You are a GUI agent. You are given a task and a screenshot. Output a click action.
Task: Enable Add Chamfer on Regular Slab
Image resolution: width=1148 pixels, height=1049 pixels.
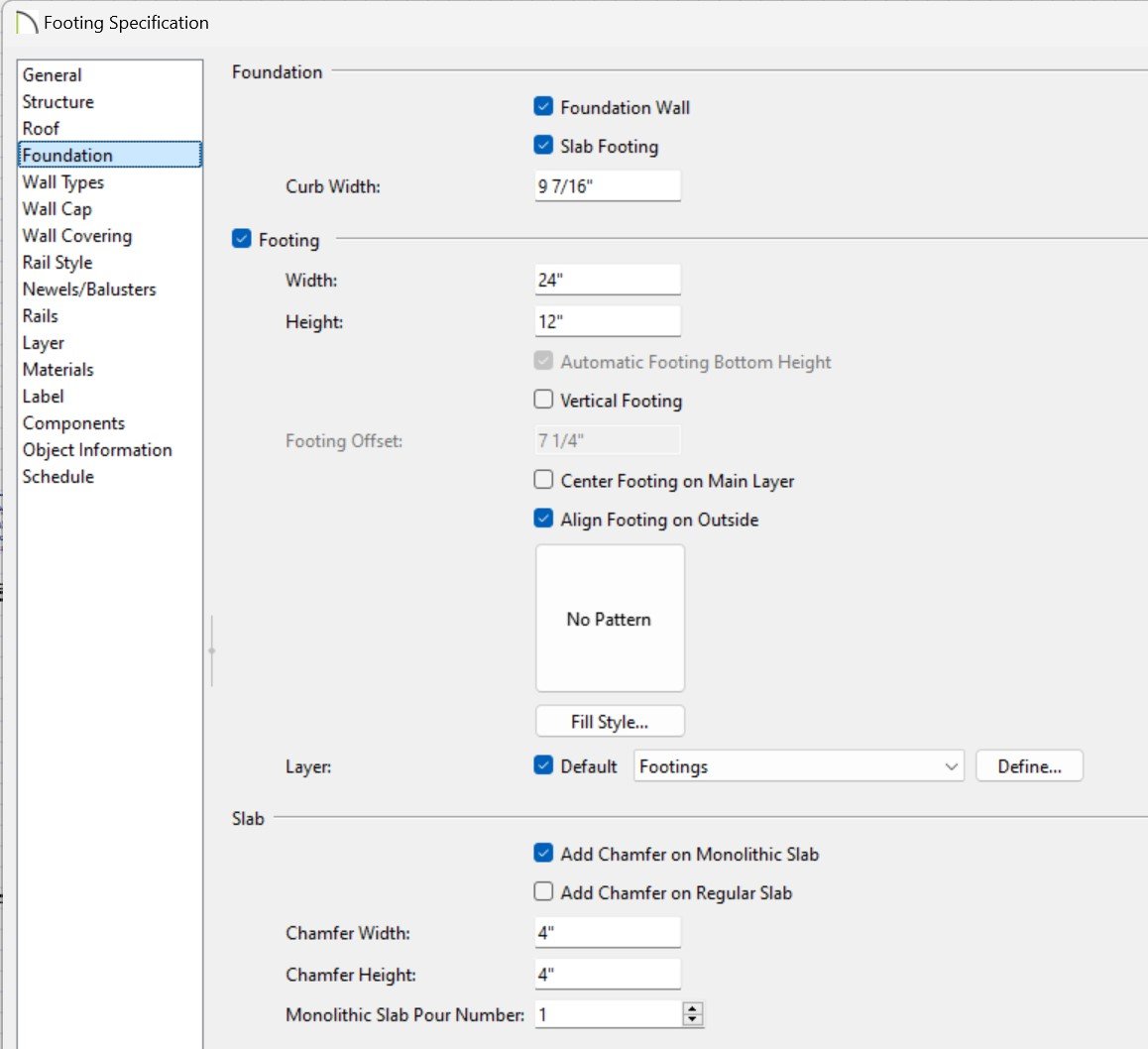pyautogui.click(x=542, y=892)
